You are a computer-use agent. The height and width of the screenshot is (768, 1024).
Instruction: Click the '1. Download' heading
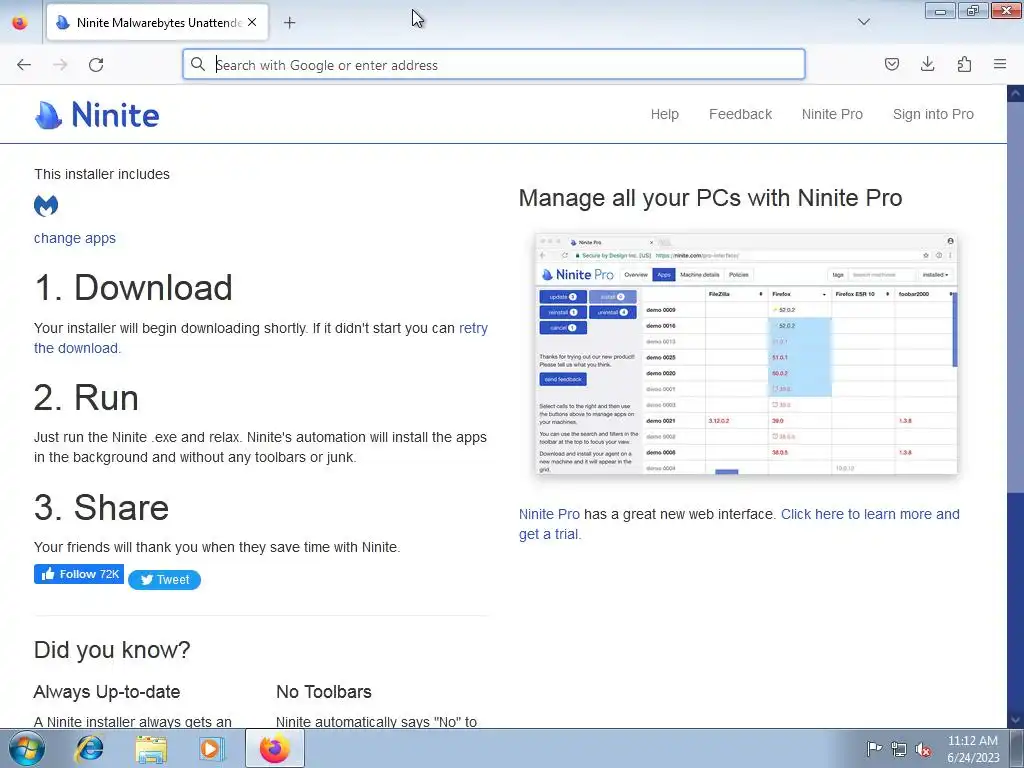tap(133, 287)
